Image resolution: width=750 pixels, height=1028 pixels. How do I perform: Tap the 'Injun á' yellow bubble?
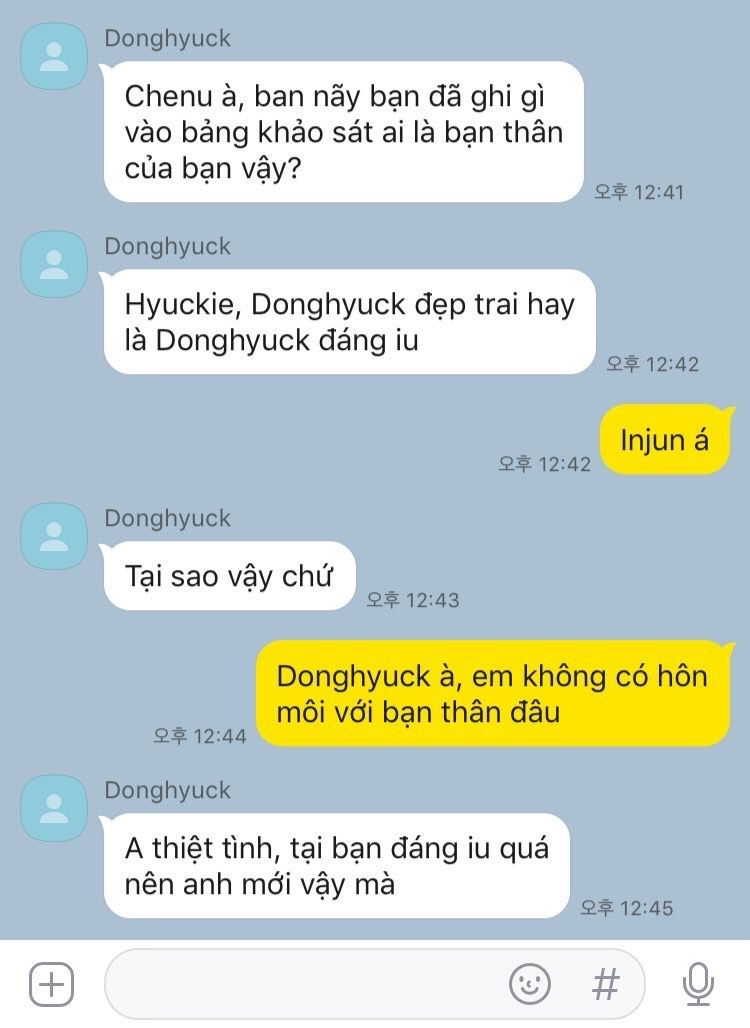(x=665, y=440)
